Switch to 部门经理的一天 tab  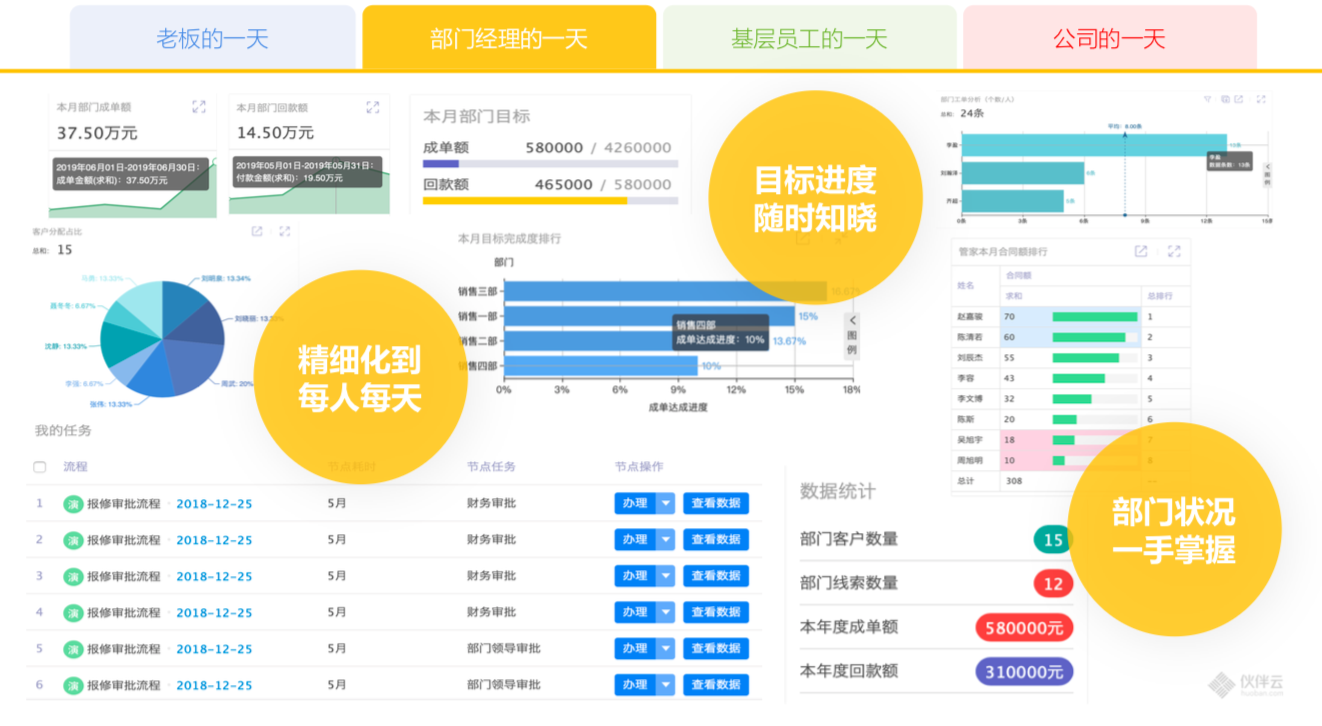click(509, 38)
